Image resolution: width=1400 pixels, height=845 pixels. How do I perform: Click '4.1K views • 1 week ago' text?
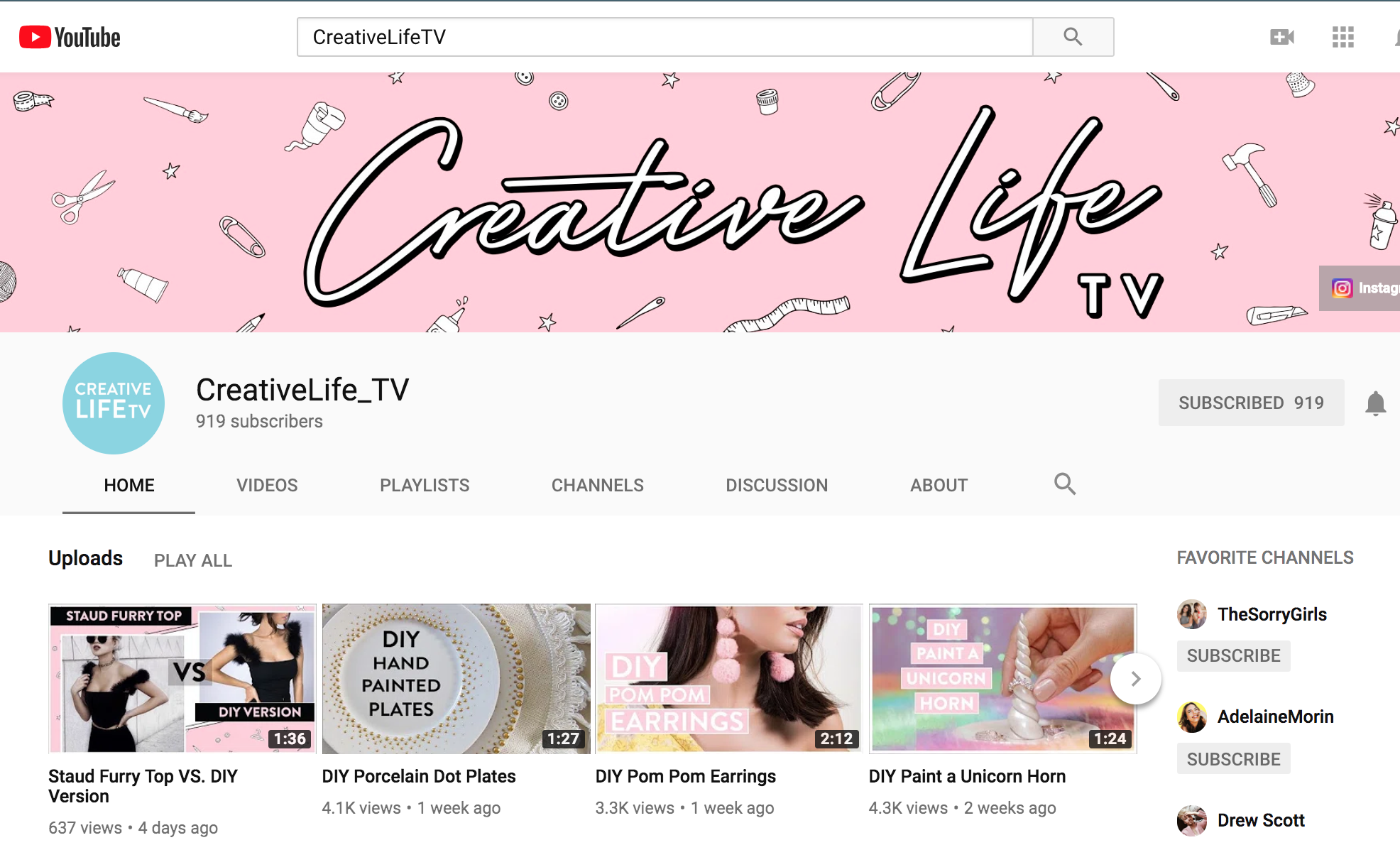tap(411, 808)
